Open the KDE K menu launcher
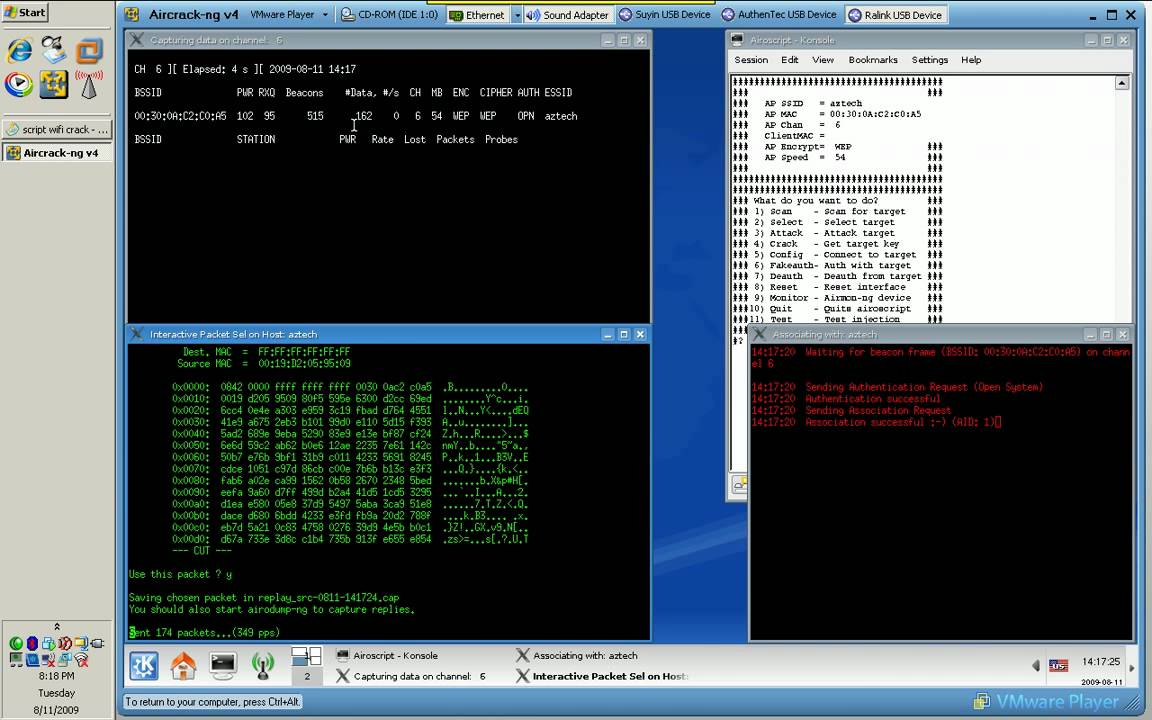1152x720 pixels. (x=144, y=666)
